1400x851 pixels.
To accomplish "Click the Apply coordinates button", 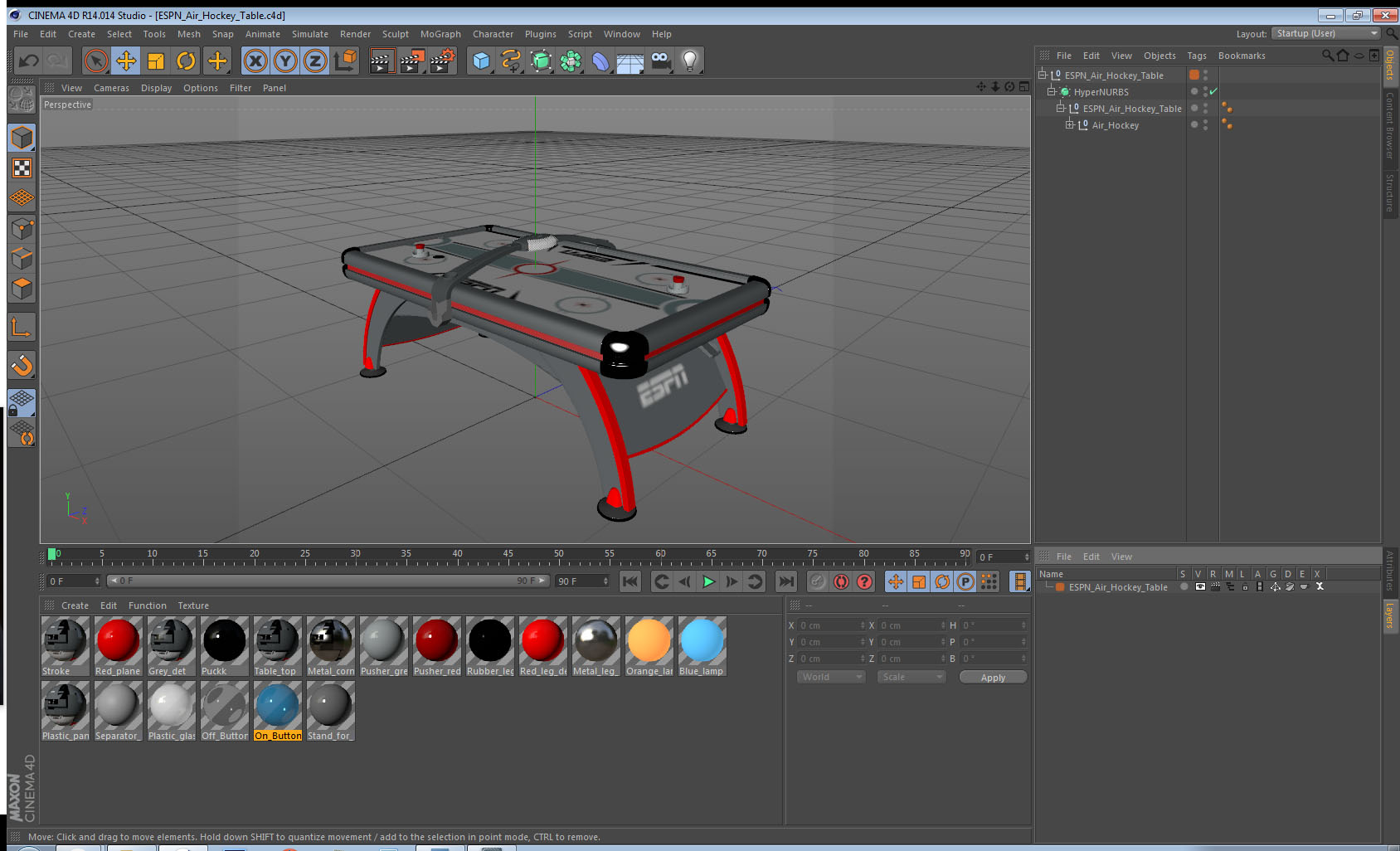I will tap(993, 678).
